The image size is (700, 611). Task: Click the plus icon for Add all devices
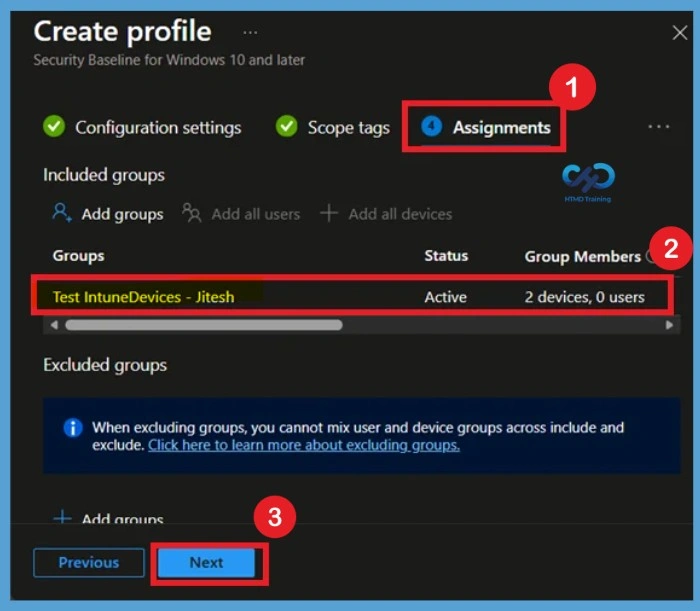[329, 213]
